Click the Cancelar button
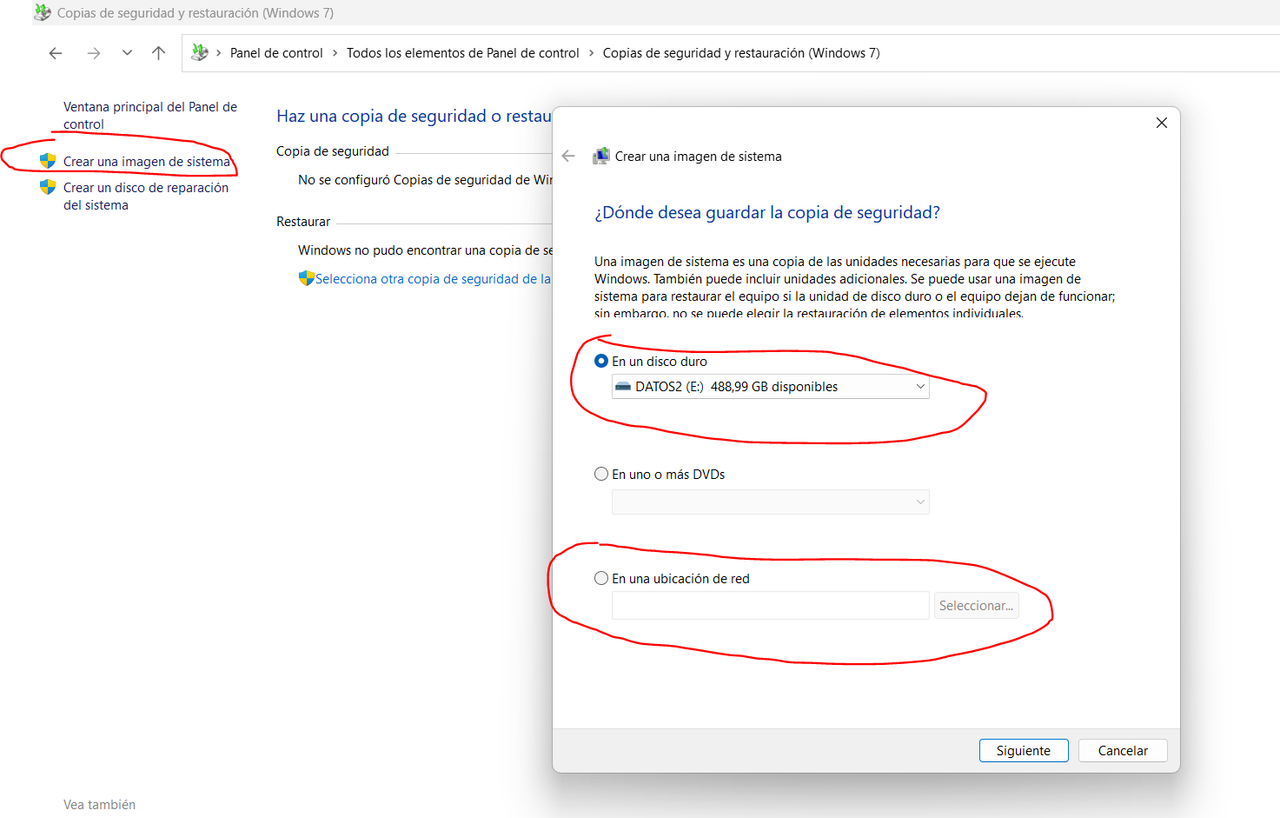 1123,750
